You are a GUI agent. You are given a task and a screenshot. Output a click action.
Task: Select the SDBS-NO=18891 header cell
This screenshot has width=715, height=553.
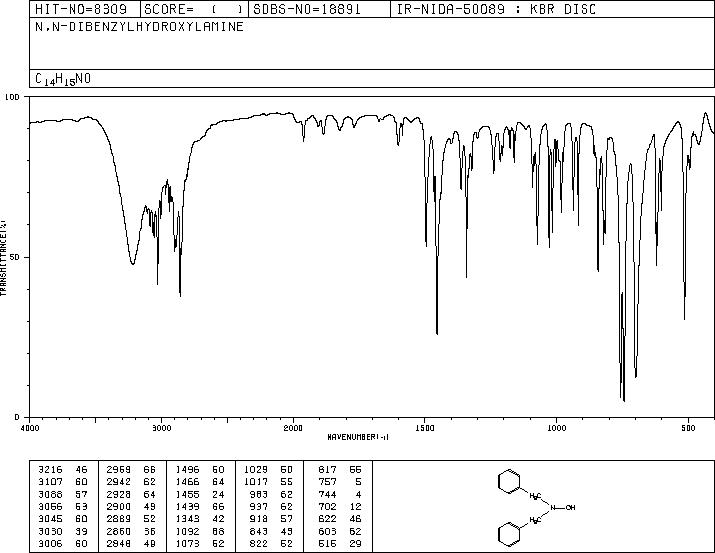(x=307, y=9)
